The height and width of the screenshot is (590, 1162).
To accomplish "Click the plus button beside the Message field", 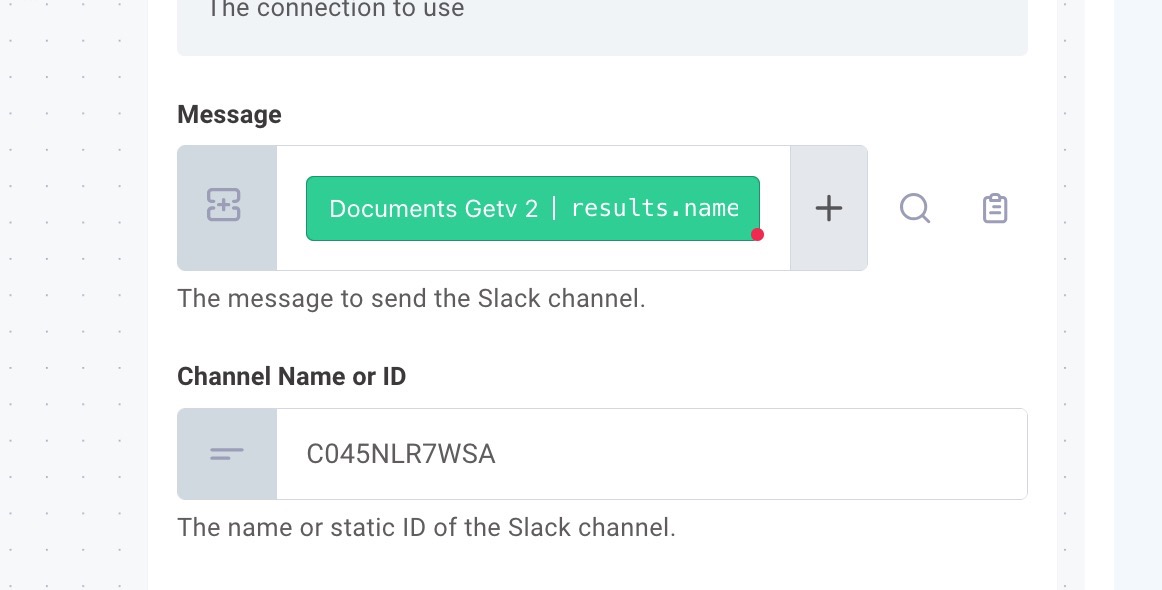I will [829, 208].
